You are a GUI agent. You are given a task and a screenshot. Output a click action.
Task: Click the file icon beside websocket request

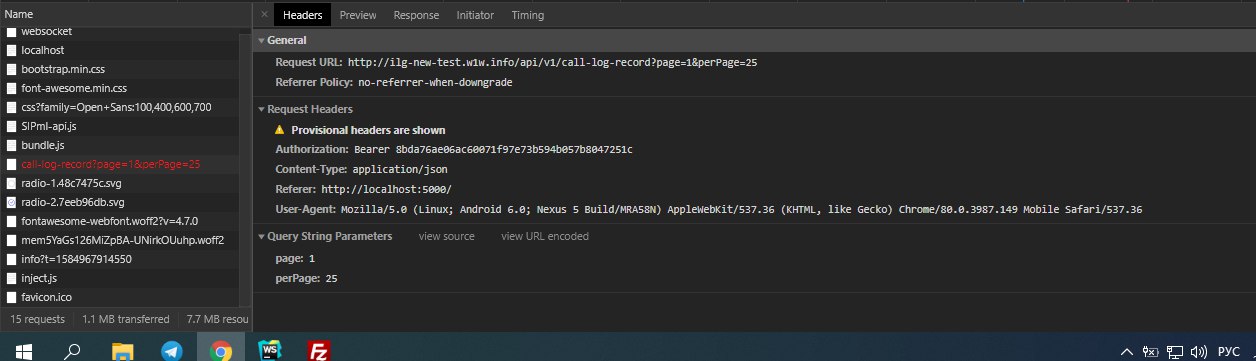tap(12, 31)
